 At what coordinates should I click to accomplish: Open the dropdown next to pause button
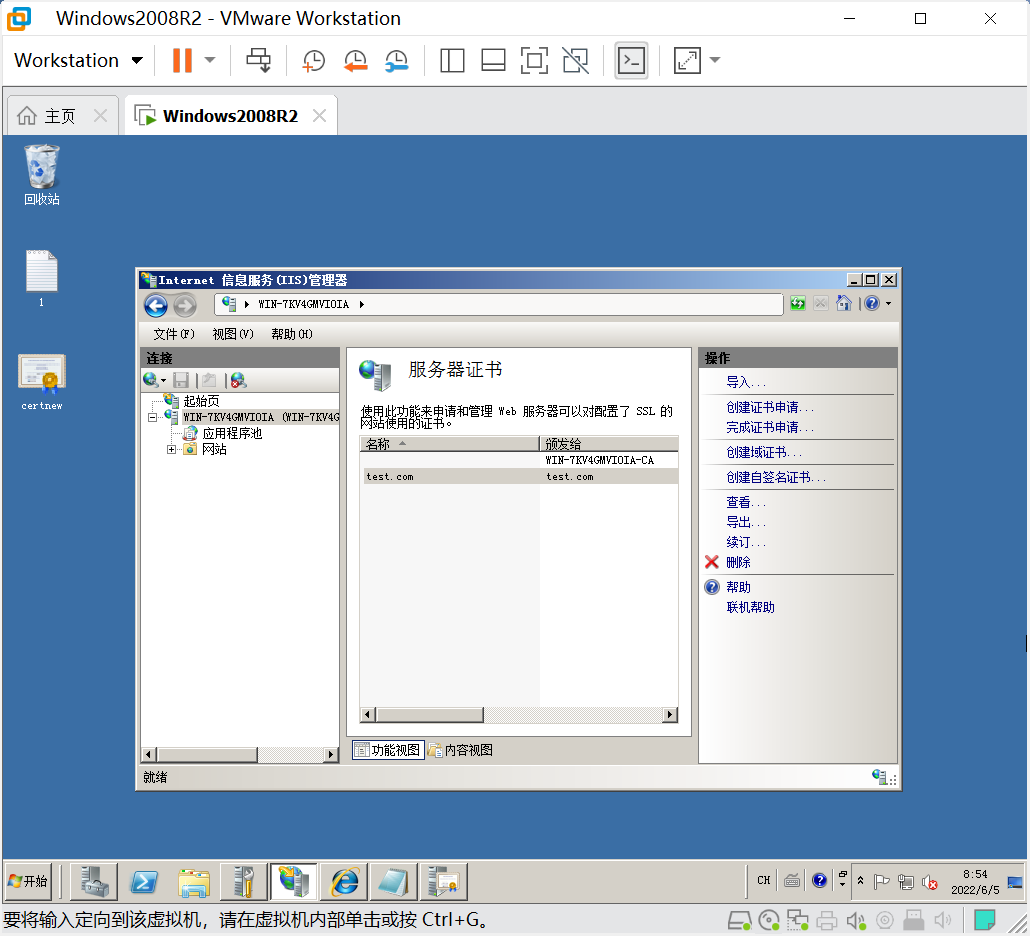[x=210, y=60]
